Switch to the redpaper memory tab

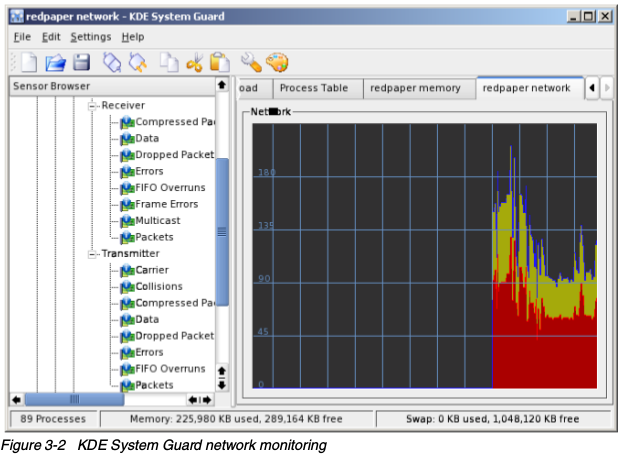coord(415,88)
